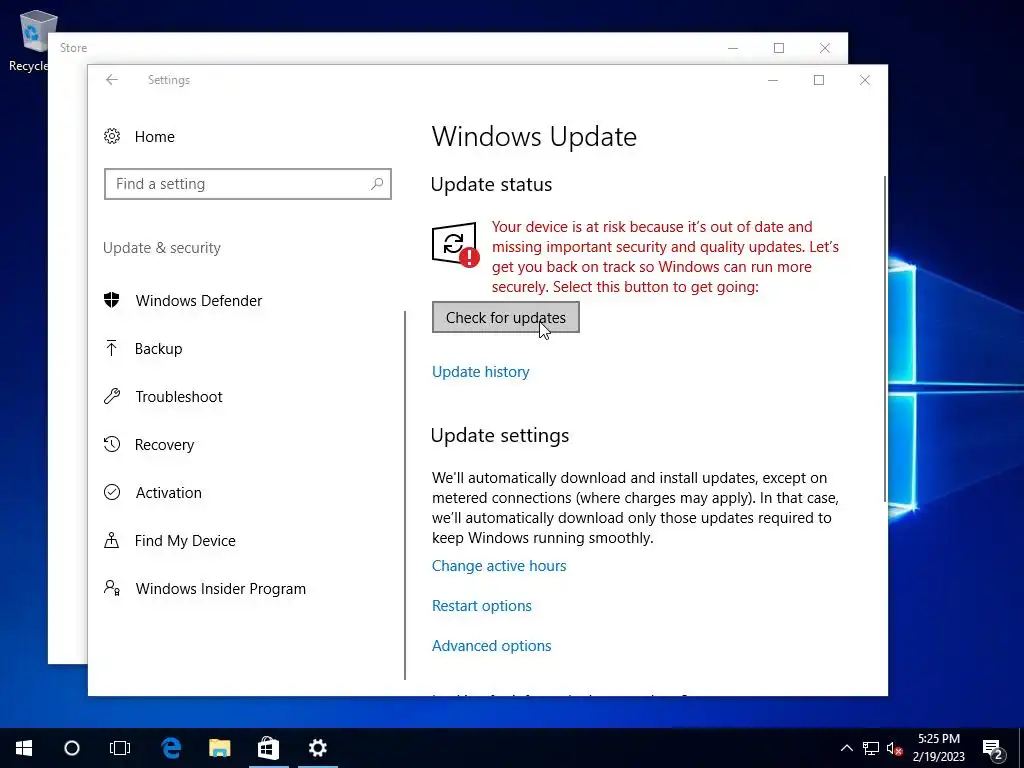Click the network tray icon

pyautogui.click(x=871, y=748)
